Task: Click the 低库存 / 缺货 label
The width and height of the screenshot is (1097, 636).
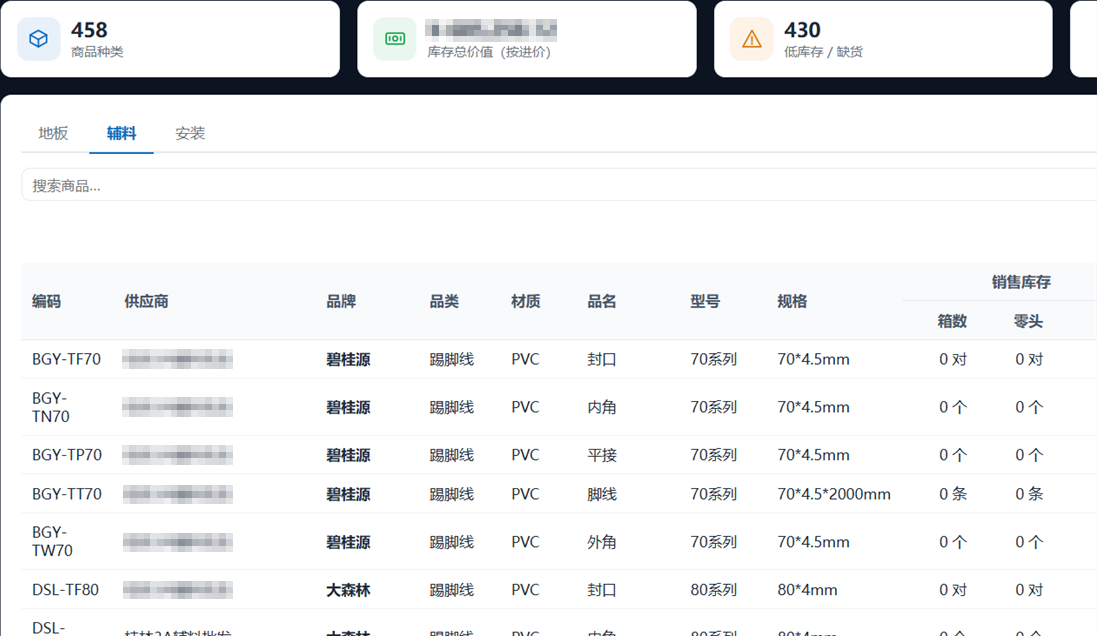Action: point(823,52)
